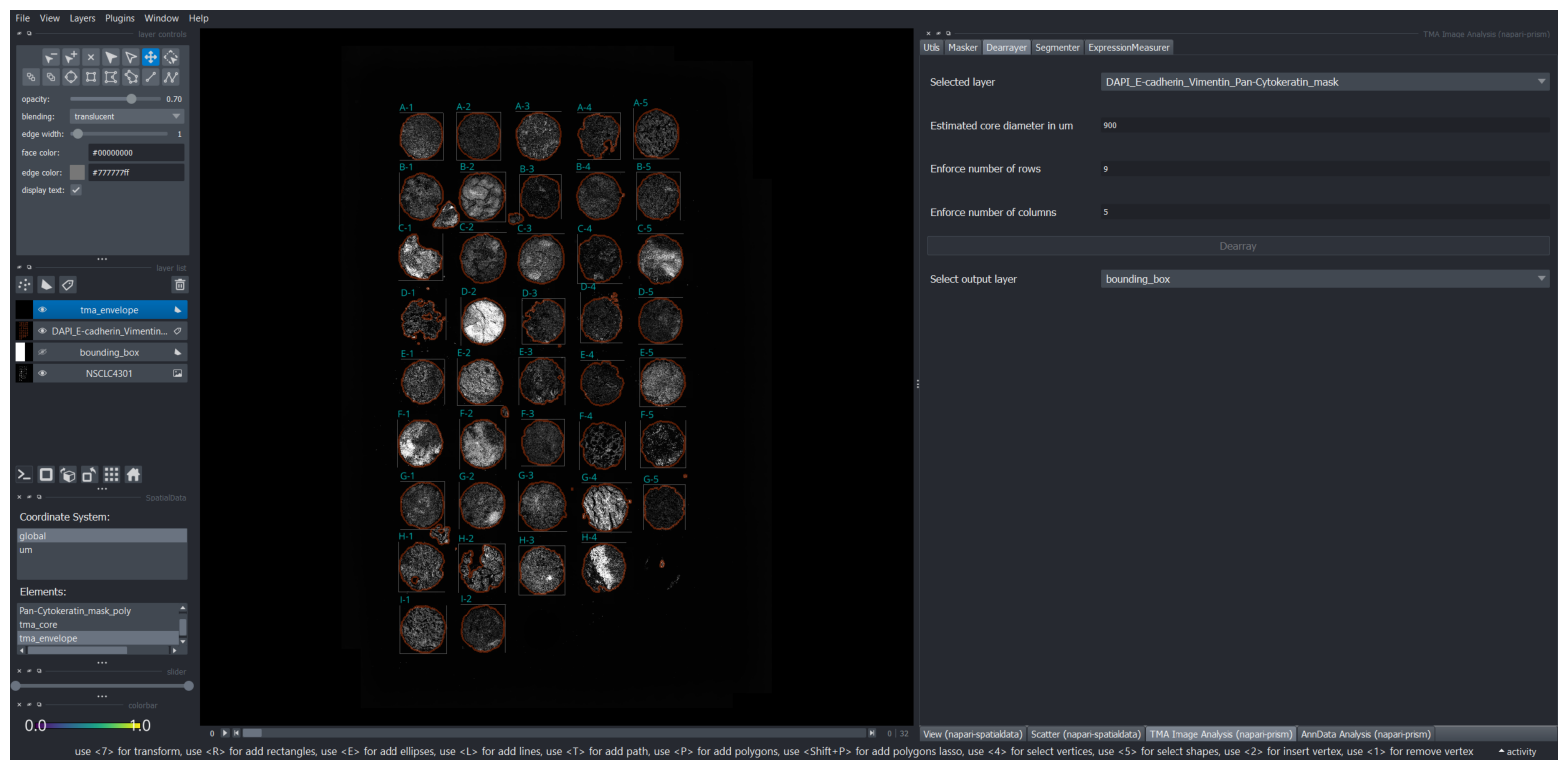1568x770 pixels.
Task: Click the face color hex field
Action: tap(136, 153)
